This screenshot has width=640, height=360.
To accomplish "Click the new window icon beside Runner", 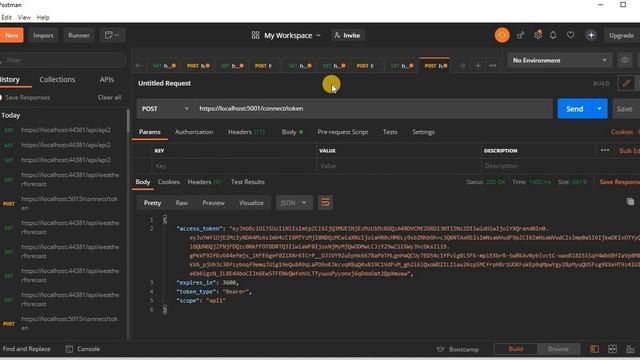I will [112, 35].
